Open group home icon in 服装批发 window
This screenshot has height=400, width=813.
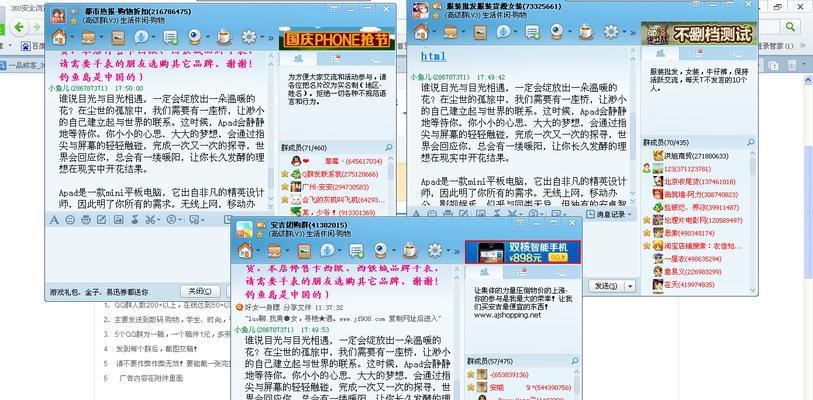[421, 32]
